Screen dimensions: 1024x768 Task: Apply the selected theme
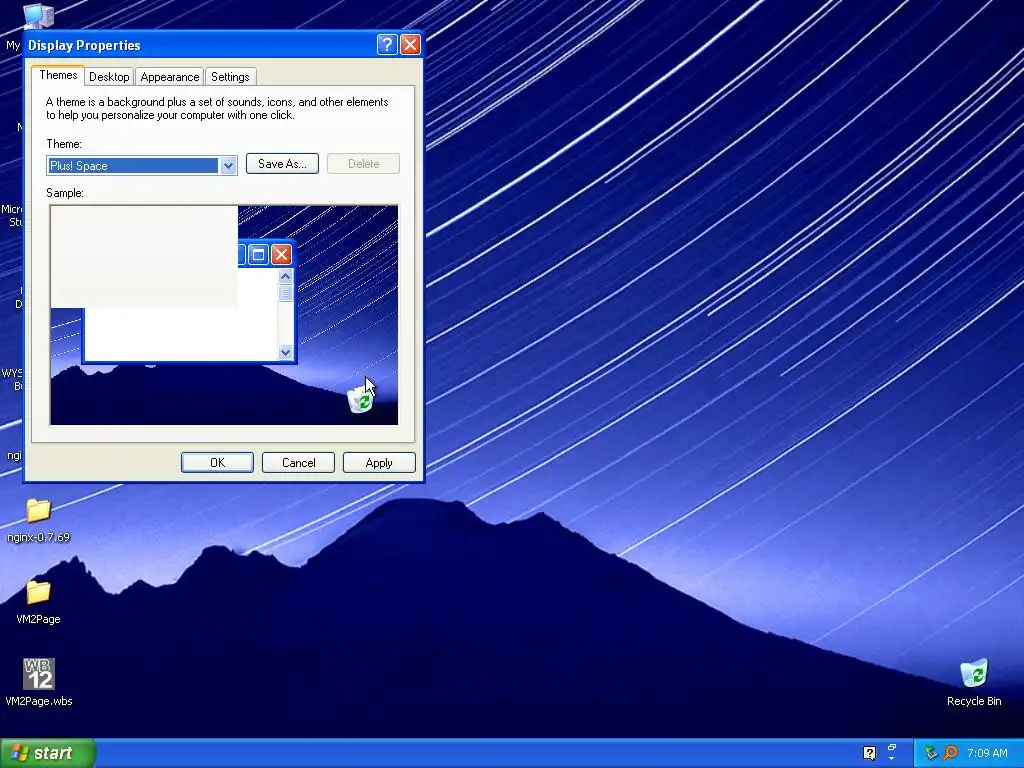coord(379,462)
